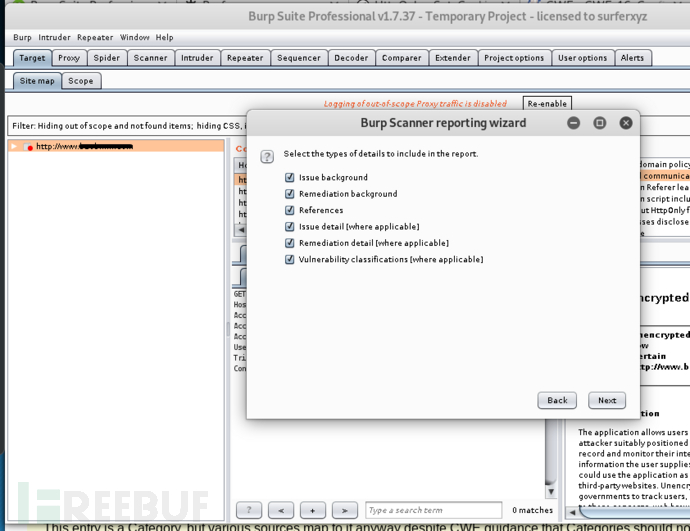Select the Target tab
690x531 pixels.
(x=32, y=58)
